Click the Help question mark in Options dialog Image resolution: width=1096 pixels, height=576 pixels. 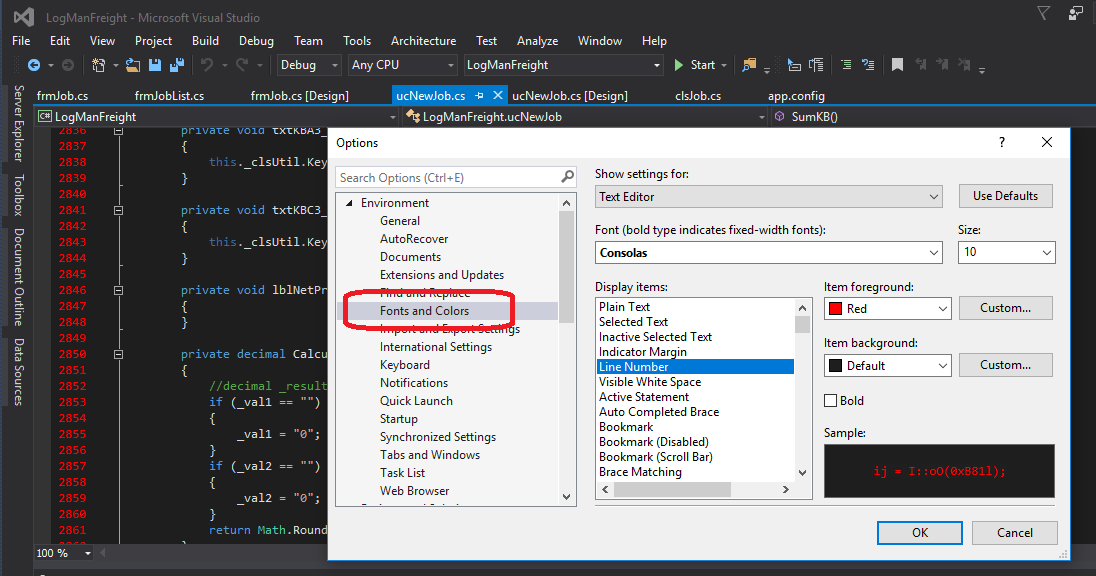point(1002,143)
